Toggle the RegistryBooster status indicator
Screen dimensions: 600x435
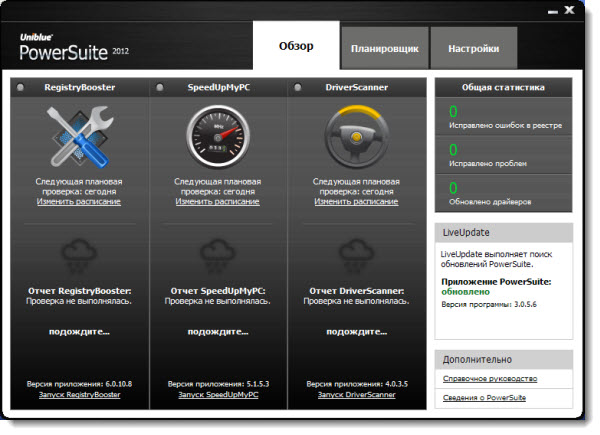click(x=22, y=87)
